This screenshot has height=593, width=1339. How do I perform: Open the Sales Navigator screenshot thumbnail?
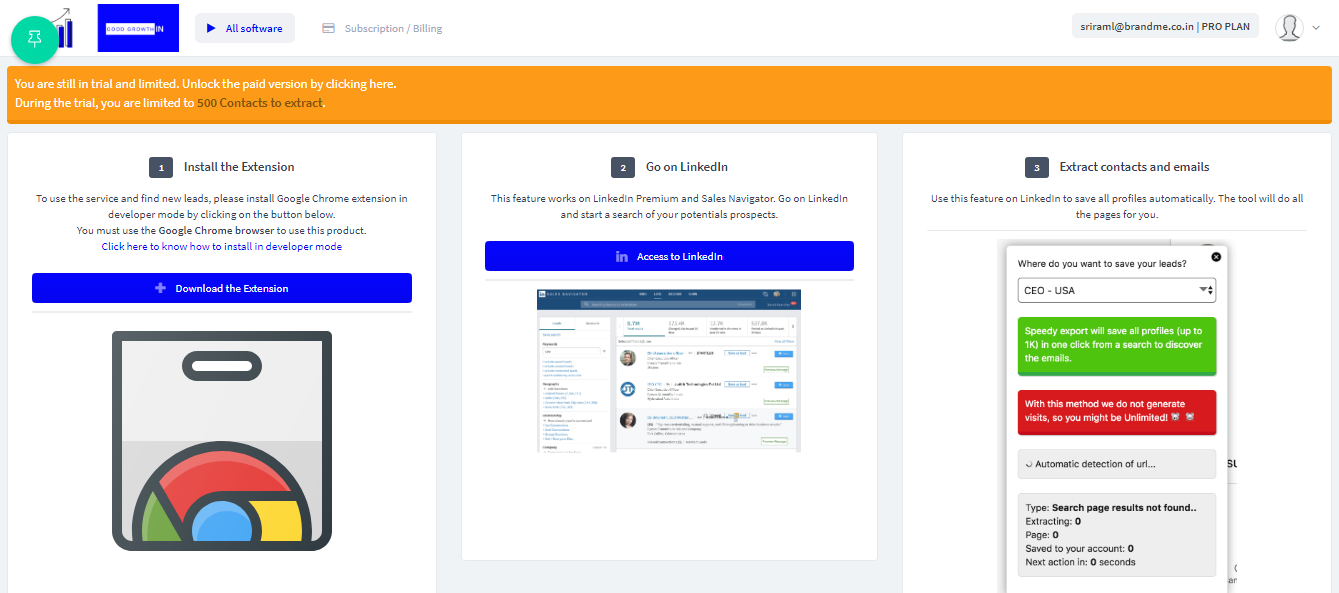pyautogui.click(x=669, y=370)
